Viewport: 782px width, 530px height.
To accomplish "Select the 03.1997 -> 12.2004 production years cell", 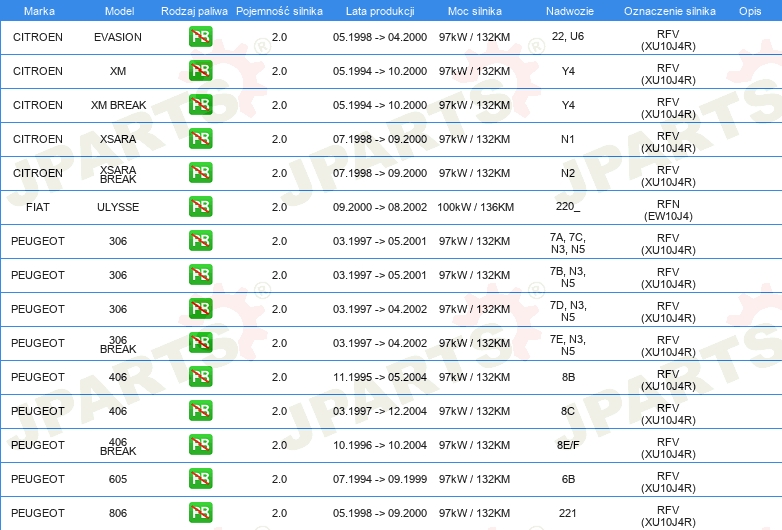I will (380, 411).
